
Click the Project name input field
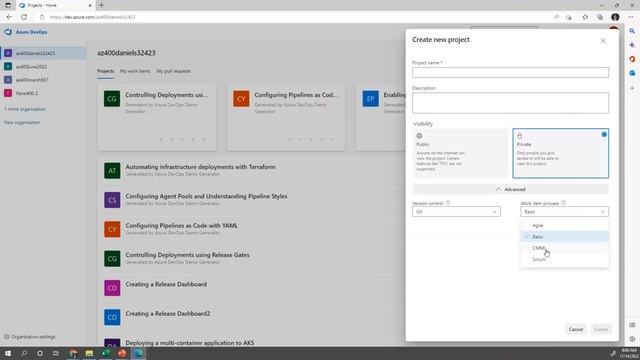[x=510, y=73]
